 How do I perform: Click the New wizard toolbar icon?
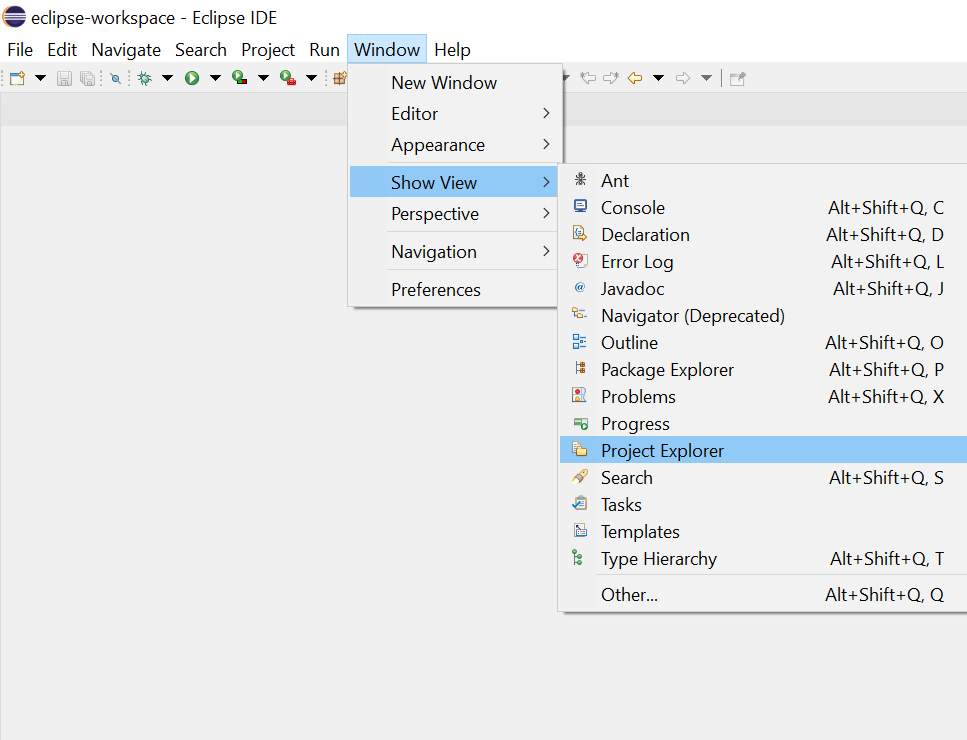18,78
